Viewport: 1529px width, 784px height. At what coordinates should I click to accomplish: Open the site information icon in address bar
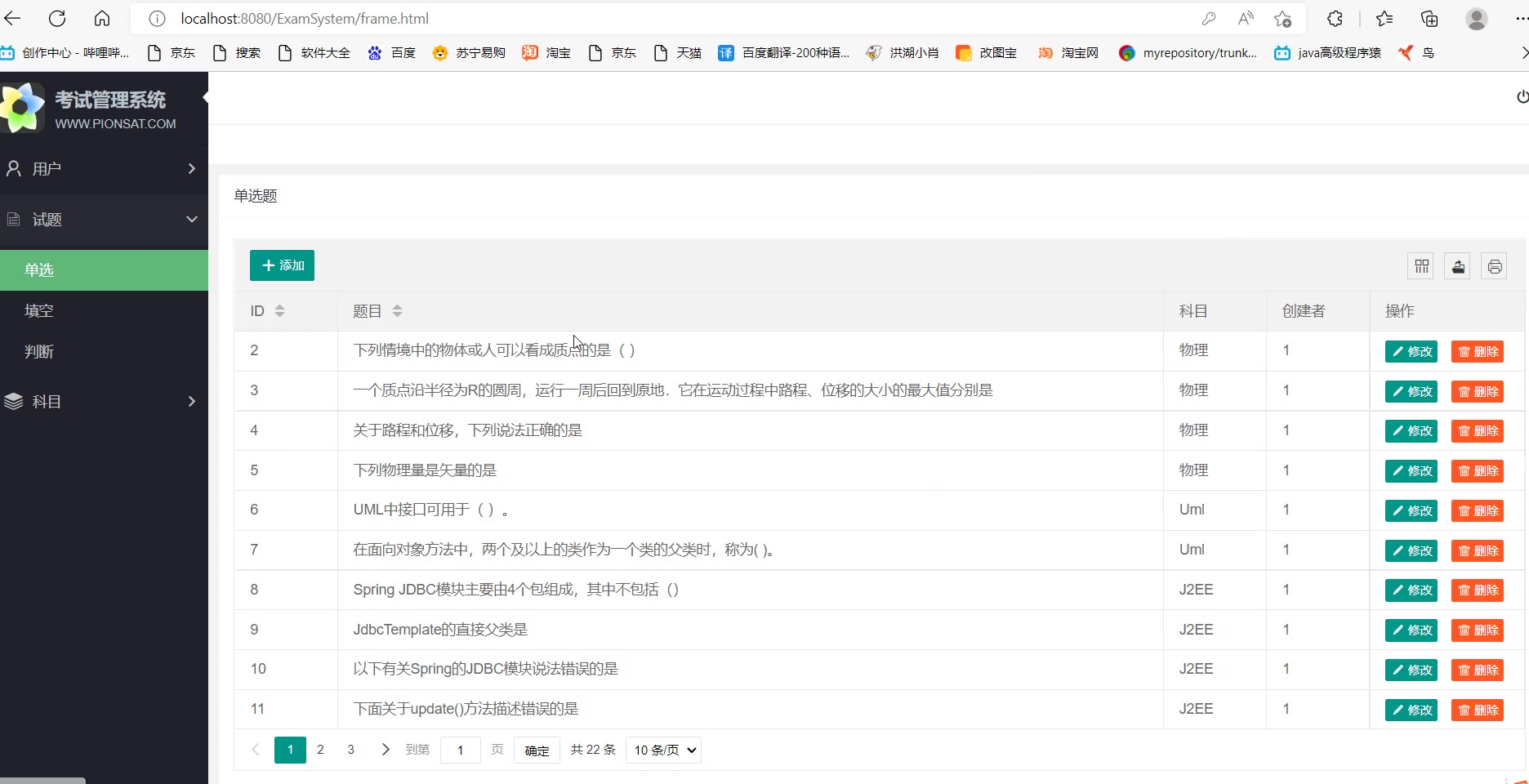(157, 19)
